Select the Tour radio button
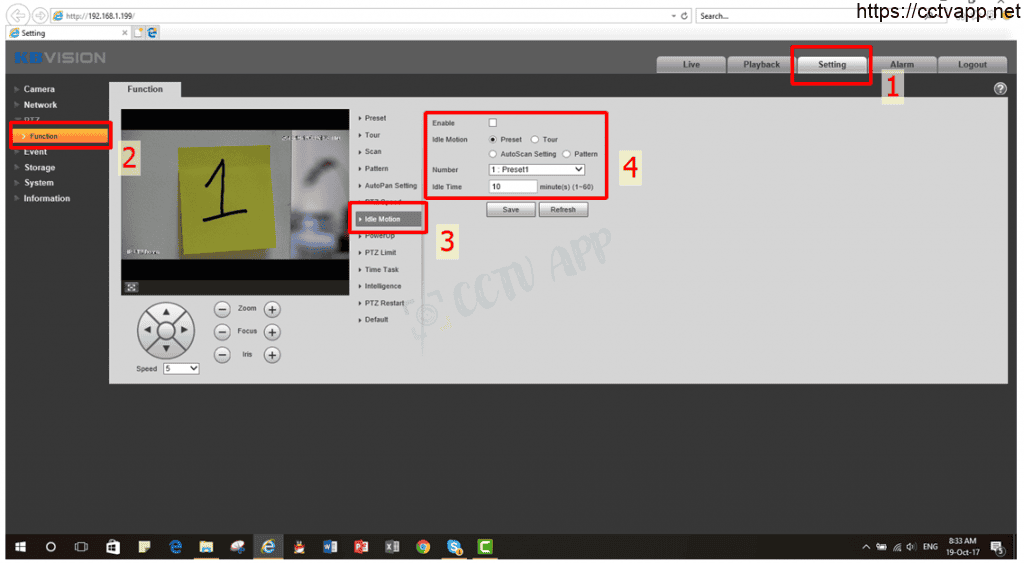Viewport: 1024px width, 563px height. pos(535,140)
